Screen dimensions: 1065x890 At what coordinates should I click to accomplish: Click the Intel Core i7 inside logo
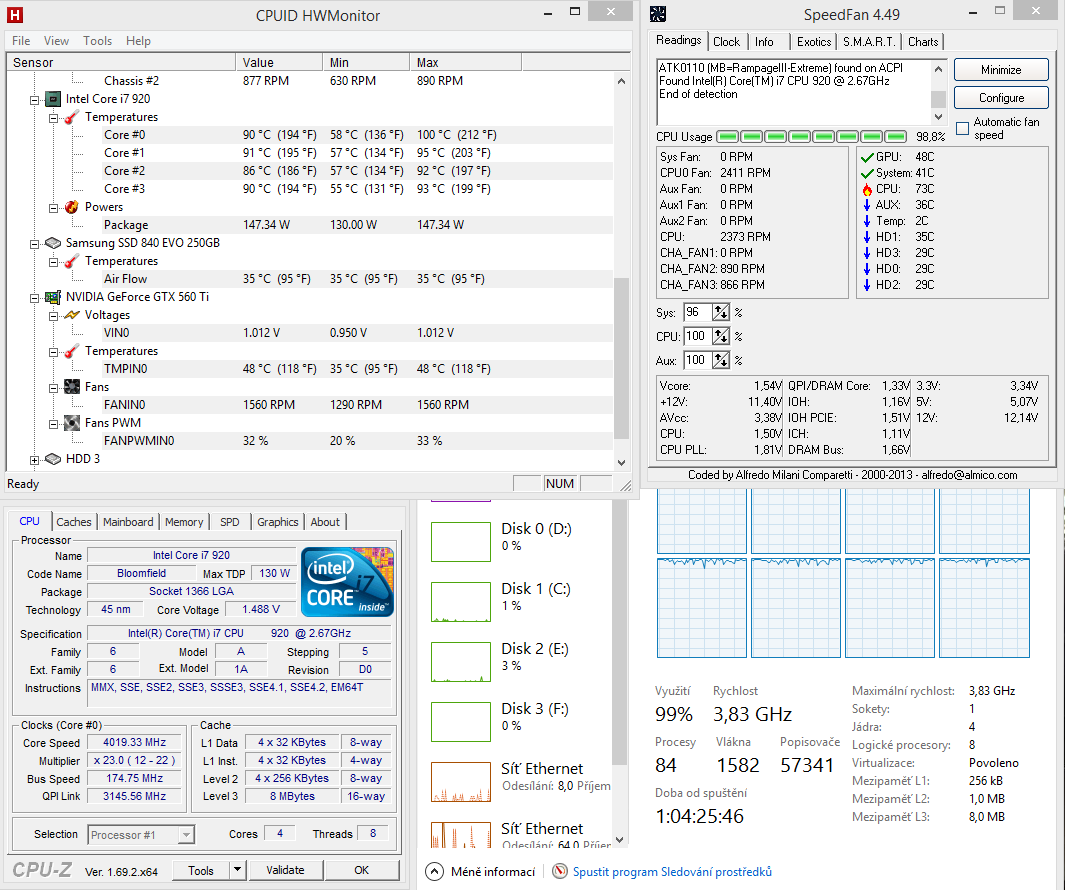pos(347,582)
